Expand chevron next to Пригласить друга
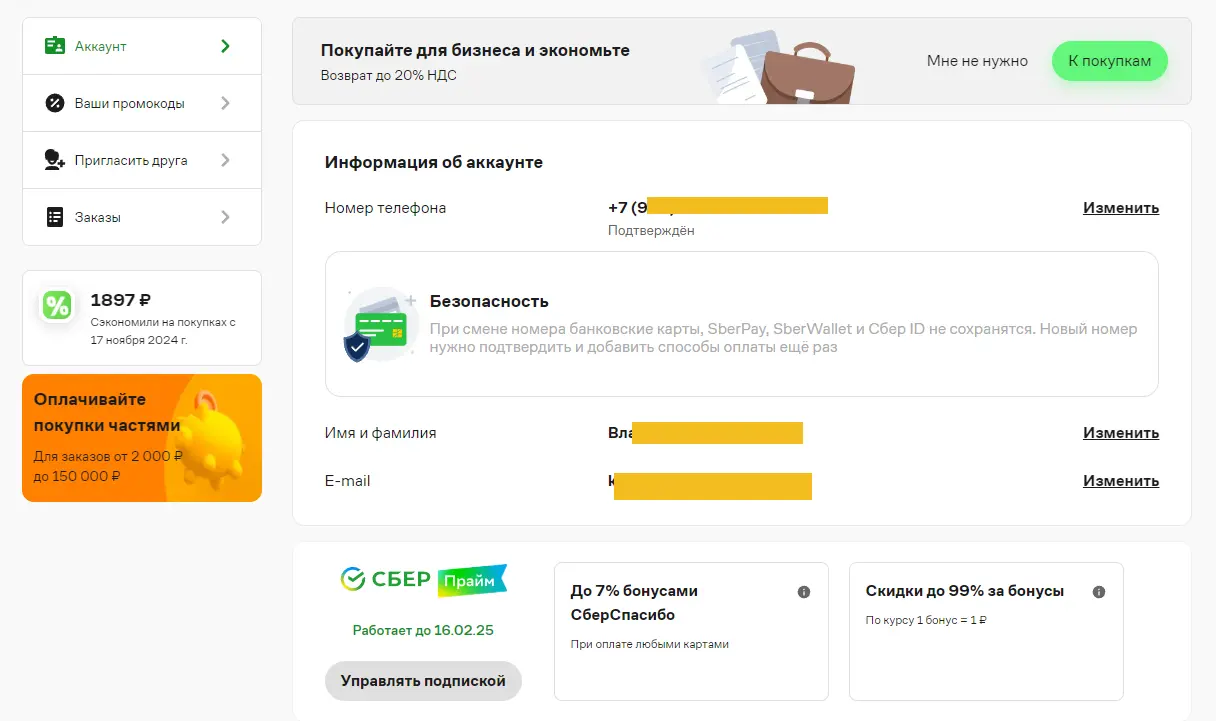Image resolution: width=1216 pixels, height=721 pixels. pyautogui.click(x=225, y=160)
